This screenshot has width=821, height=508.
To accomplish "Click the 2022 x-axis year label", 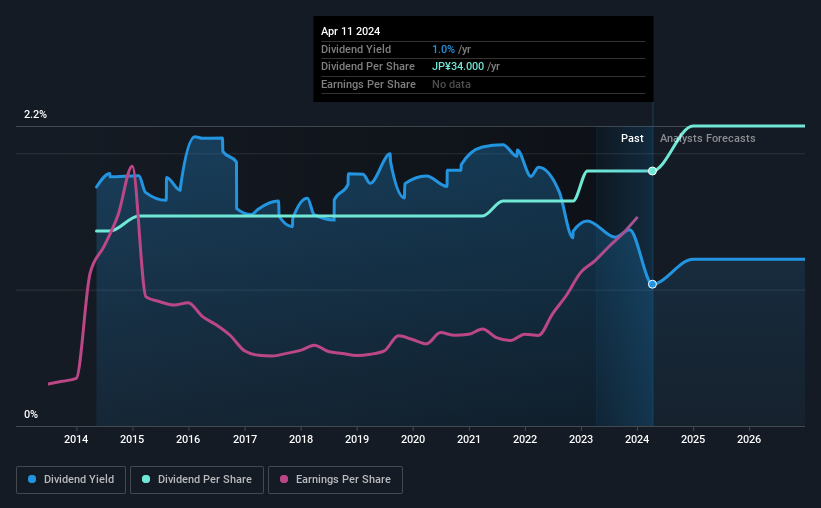I will (525, 439).
